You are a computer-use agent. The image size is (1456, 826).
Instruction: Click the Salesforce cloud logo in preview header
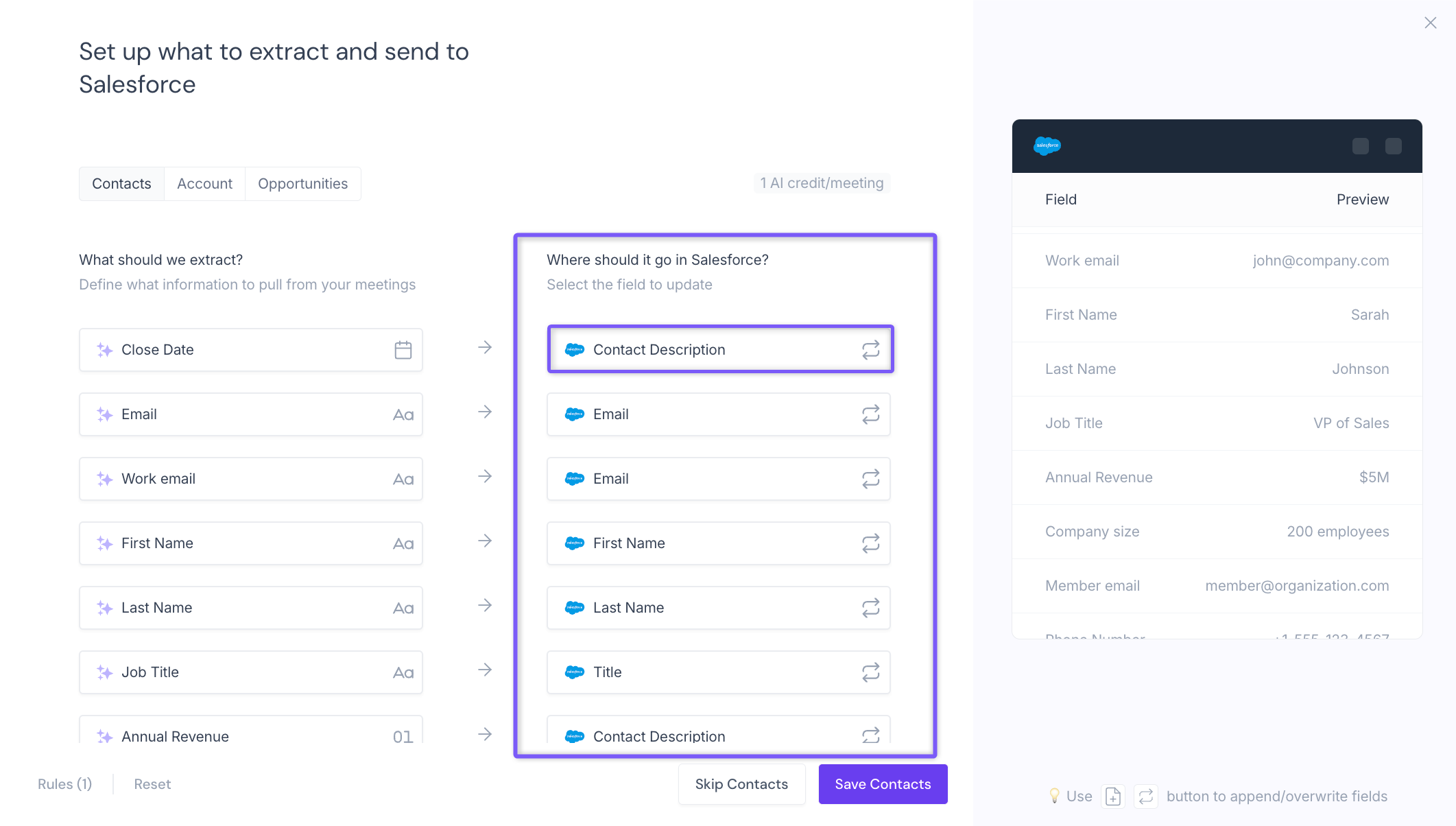tap(1047, 145)
